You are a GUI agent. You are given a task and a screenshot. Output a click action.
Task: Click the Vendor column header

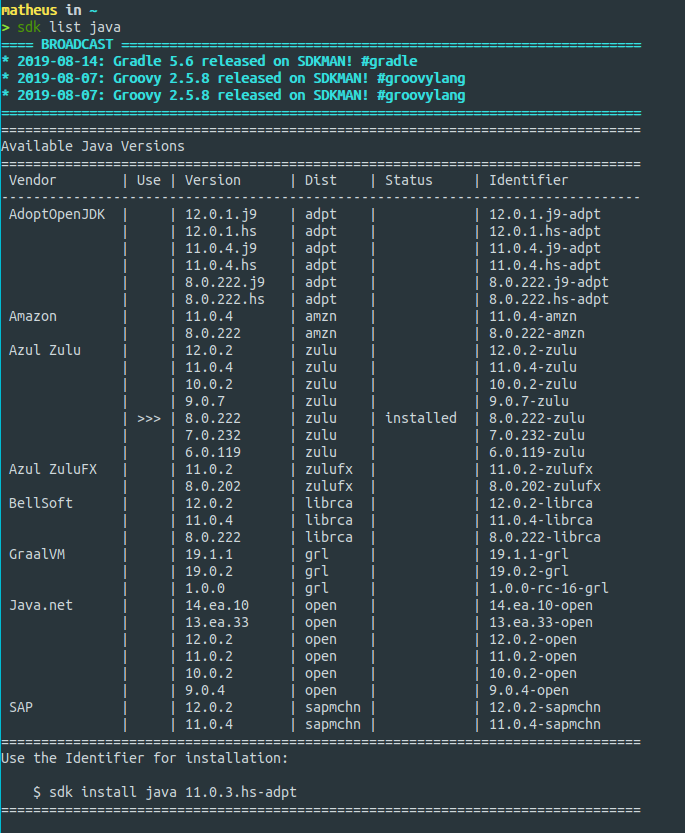pyautogui.click(x=32, y=180)
